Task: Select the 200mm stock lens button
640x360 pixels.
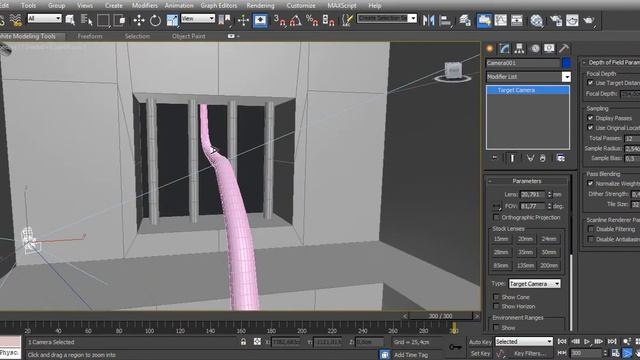Action: [x=549, y=265]
